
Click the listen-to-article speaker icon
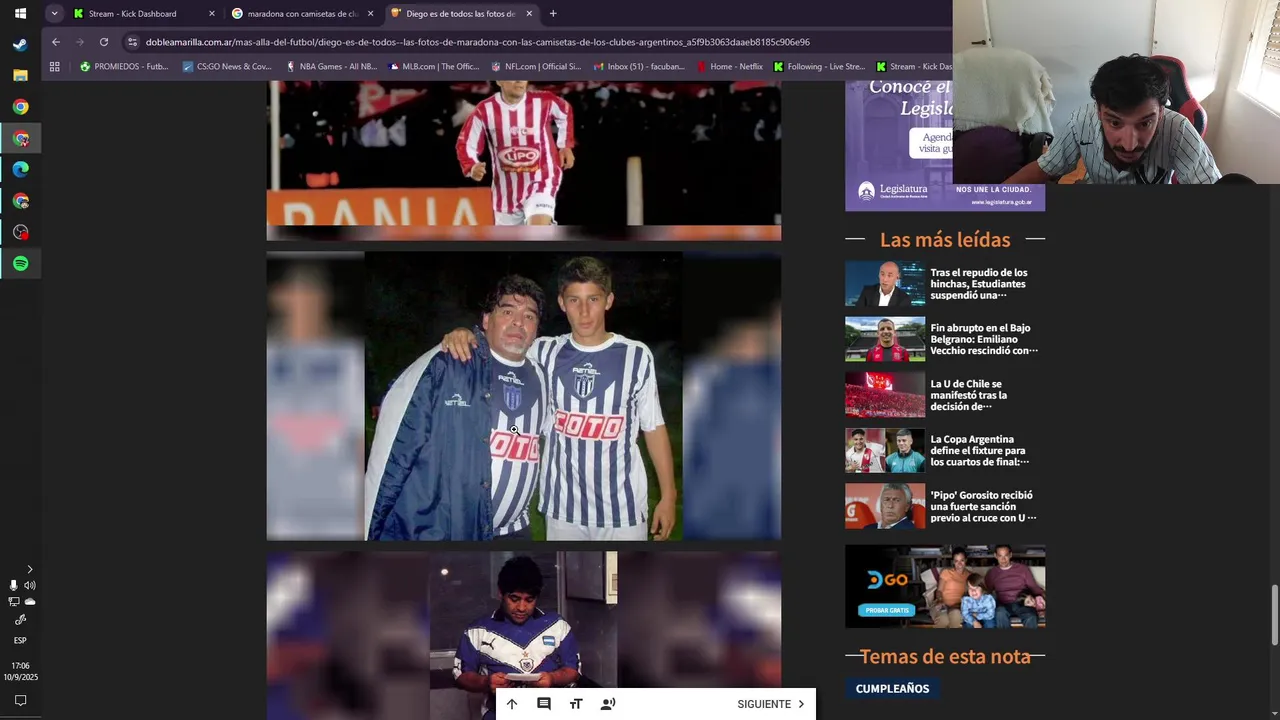pyautogui.click(x=608, y=704)
